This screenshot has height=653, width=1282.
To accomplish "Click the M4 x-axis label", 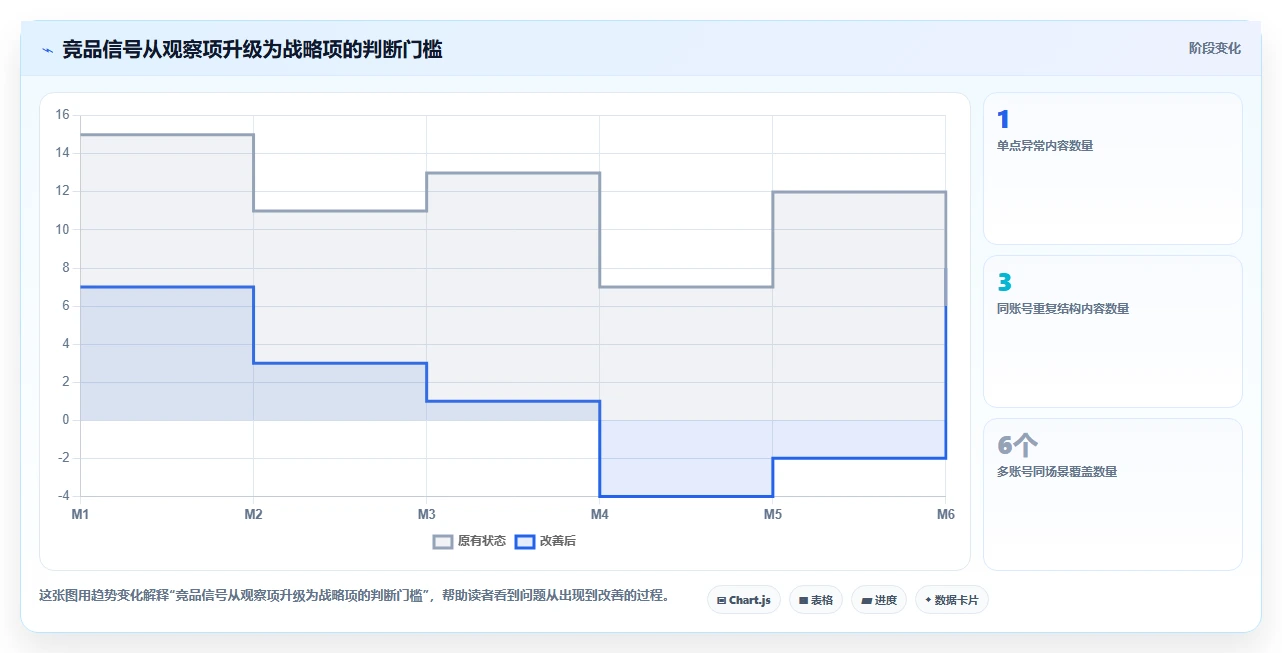I will [x=599, y=514].
